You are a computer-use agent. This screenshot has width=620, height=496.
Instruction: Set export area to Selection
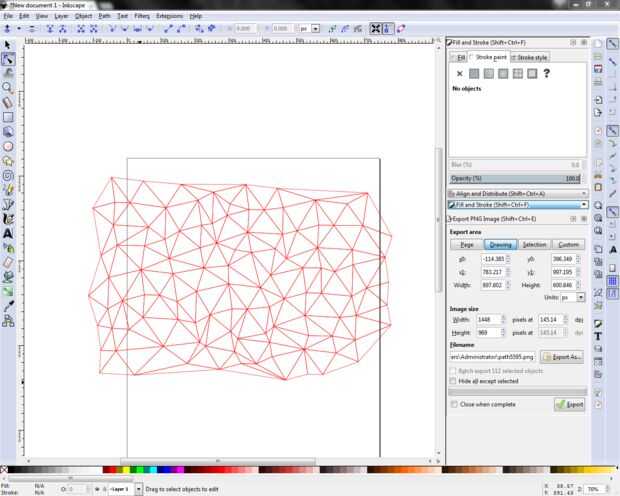[534, 245]
